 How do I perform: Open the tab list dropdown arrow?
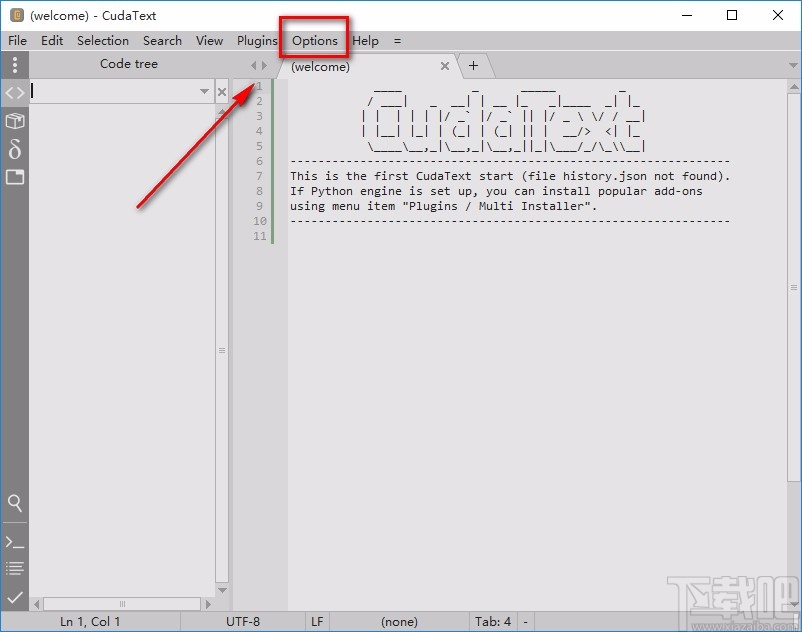pyautogui.click(x=793, y=65)
